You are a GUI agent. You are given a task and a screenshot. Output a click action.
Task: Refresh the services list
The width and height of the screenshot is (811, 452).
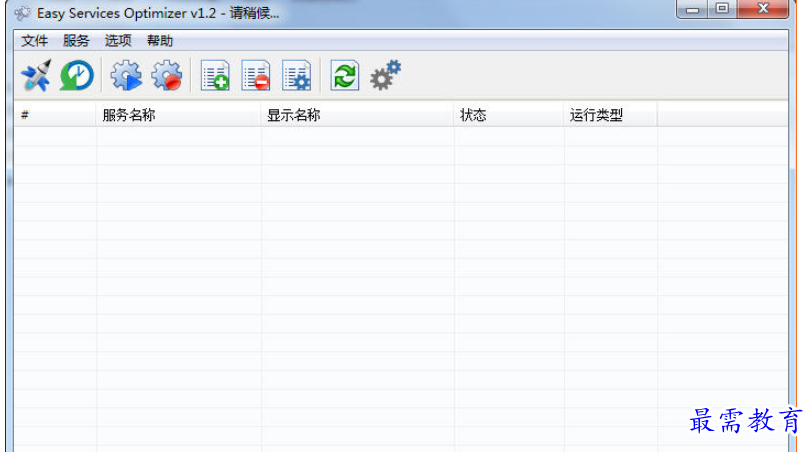click(344, 76)
